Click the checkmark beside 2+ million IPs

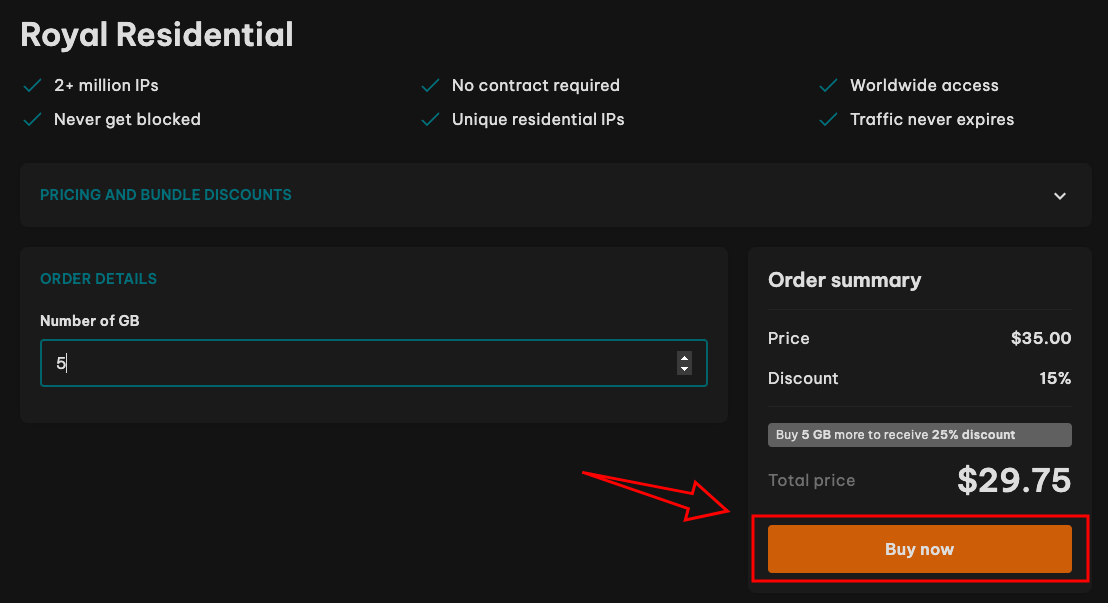pyautogui.click(x=32, y=86)
